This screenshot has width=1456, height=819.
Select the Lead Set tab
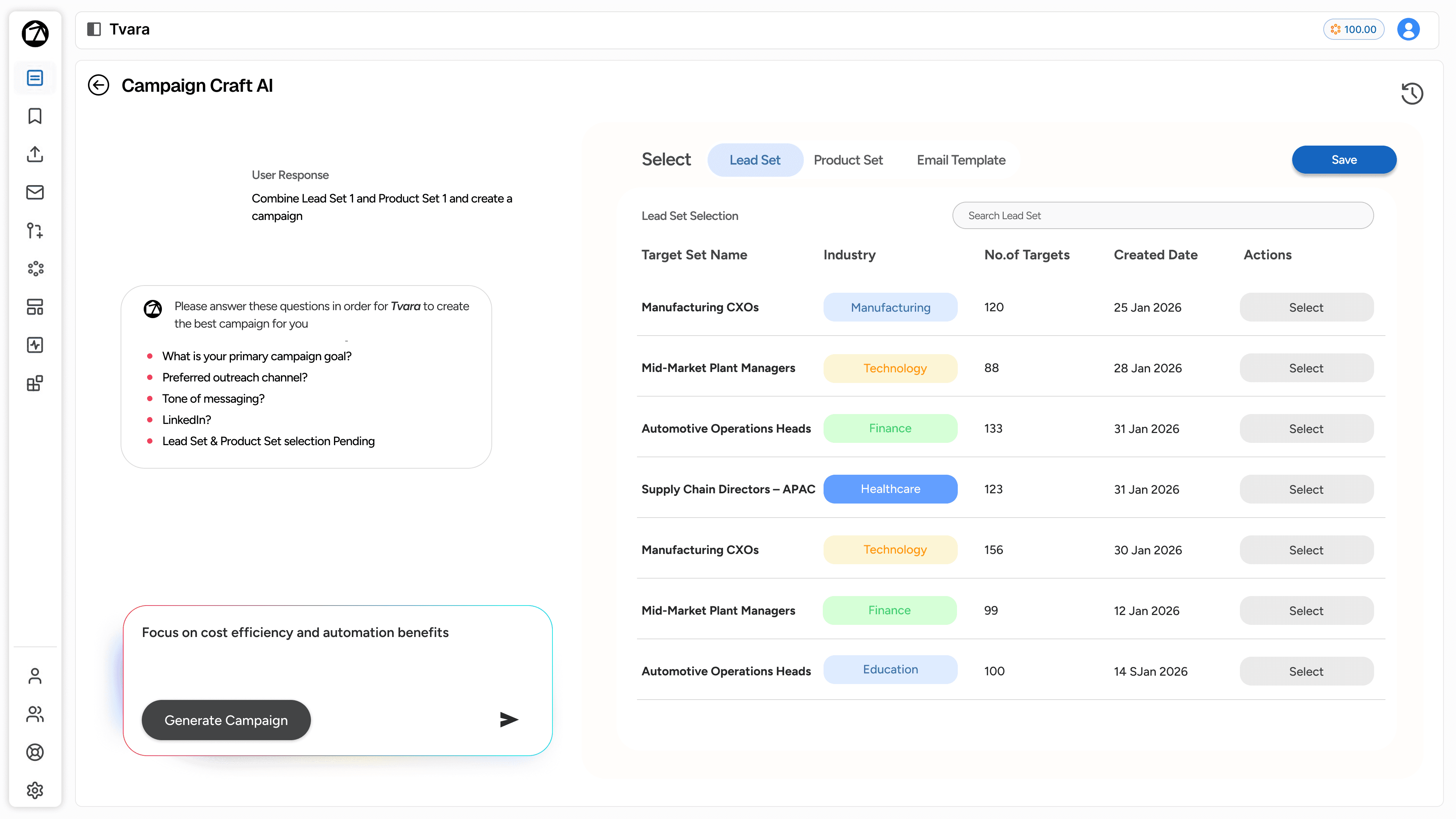pos(755,160)
